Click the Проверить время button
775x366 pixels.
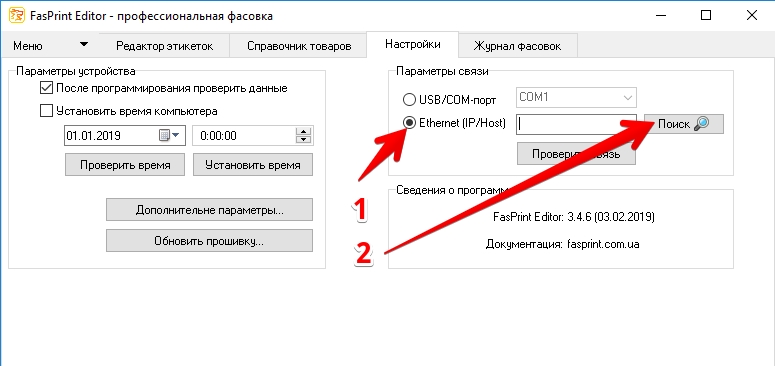[x=125, y=164]
